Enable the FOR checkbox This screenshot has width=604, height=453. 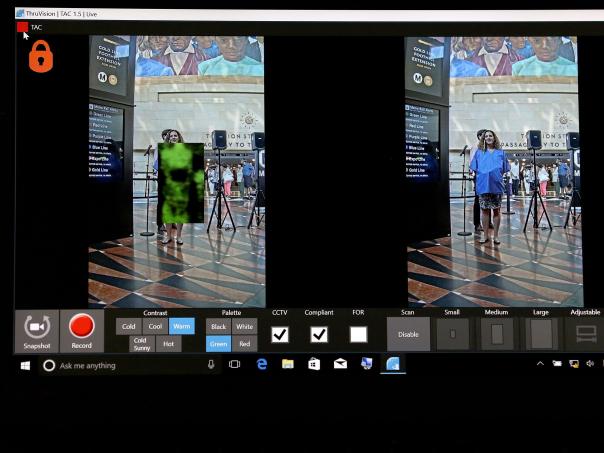click(x=358, y=334)
